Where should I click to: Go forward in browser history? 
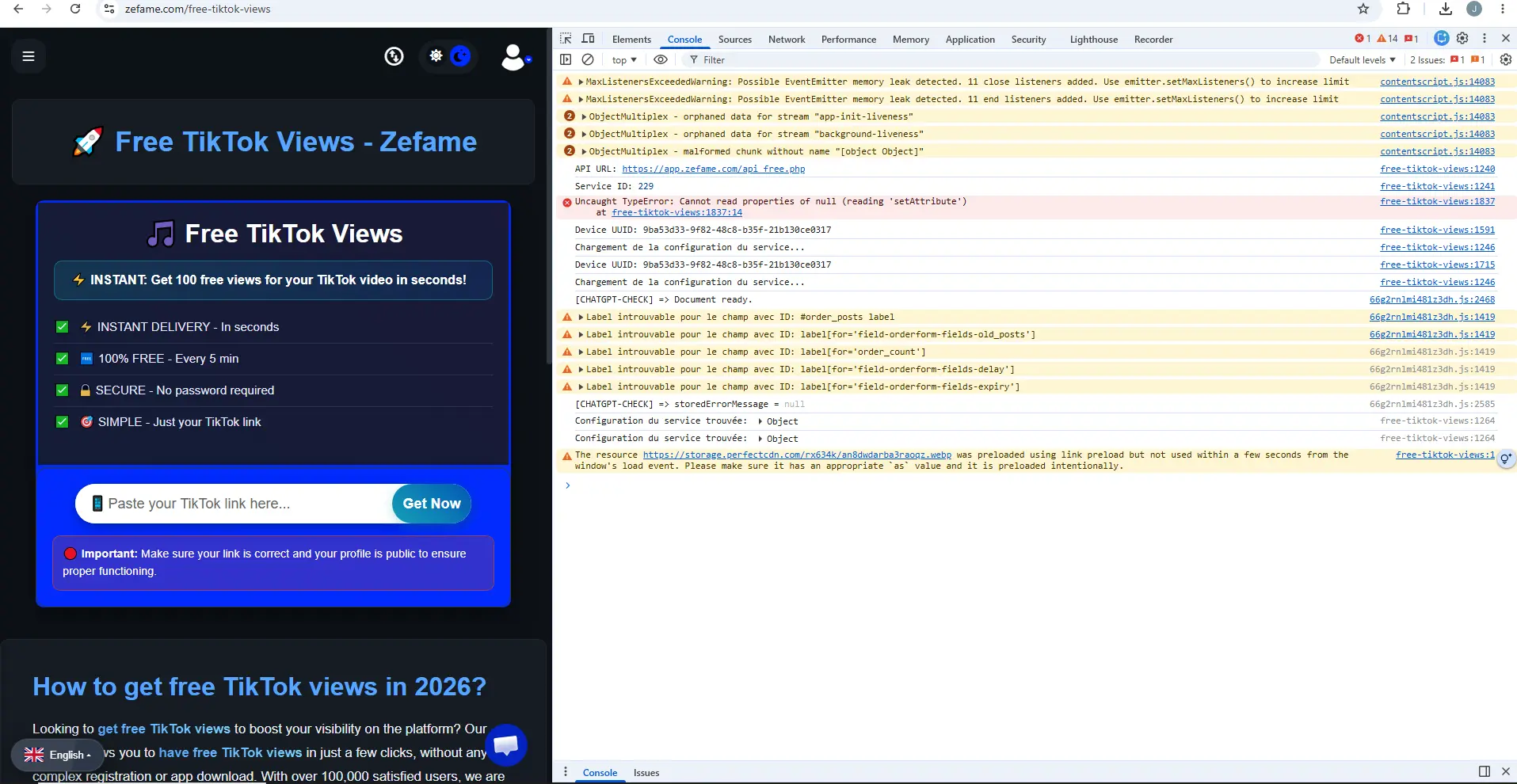[x=47, y=9]
